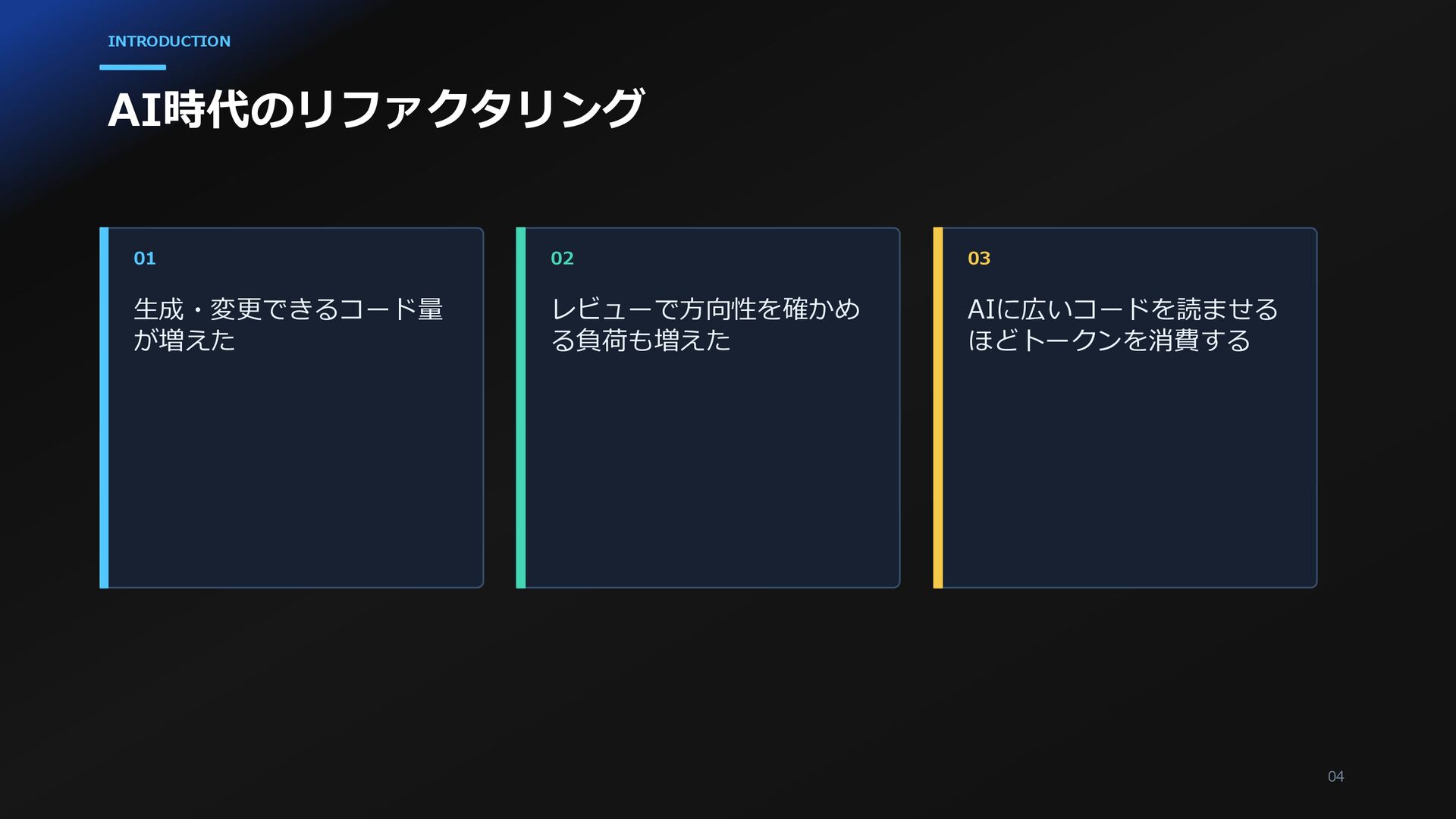Screen dimensions: 1456x819
Task: Click the レビューで方向性を確かめ text line
Action: click(705, 309)
